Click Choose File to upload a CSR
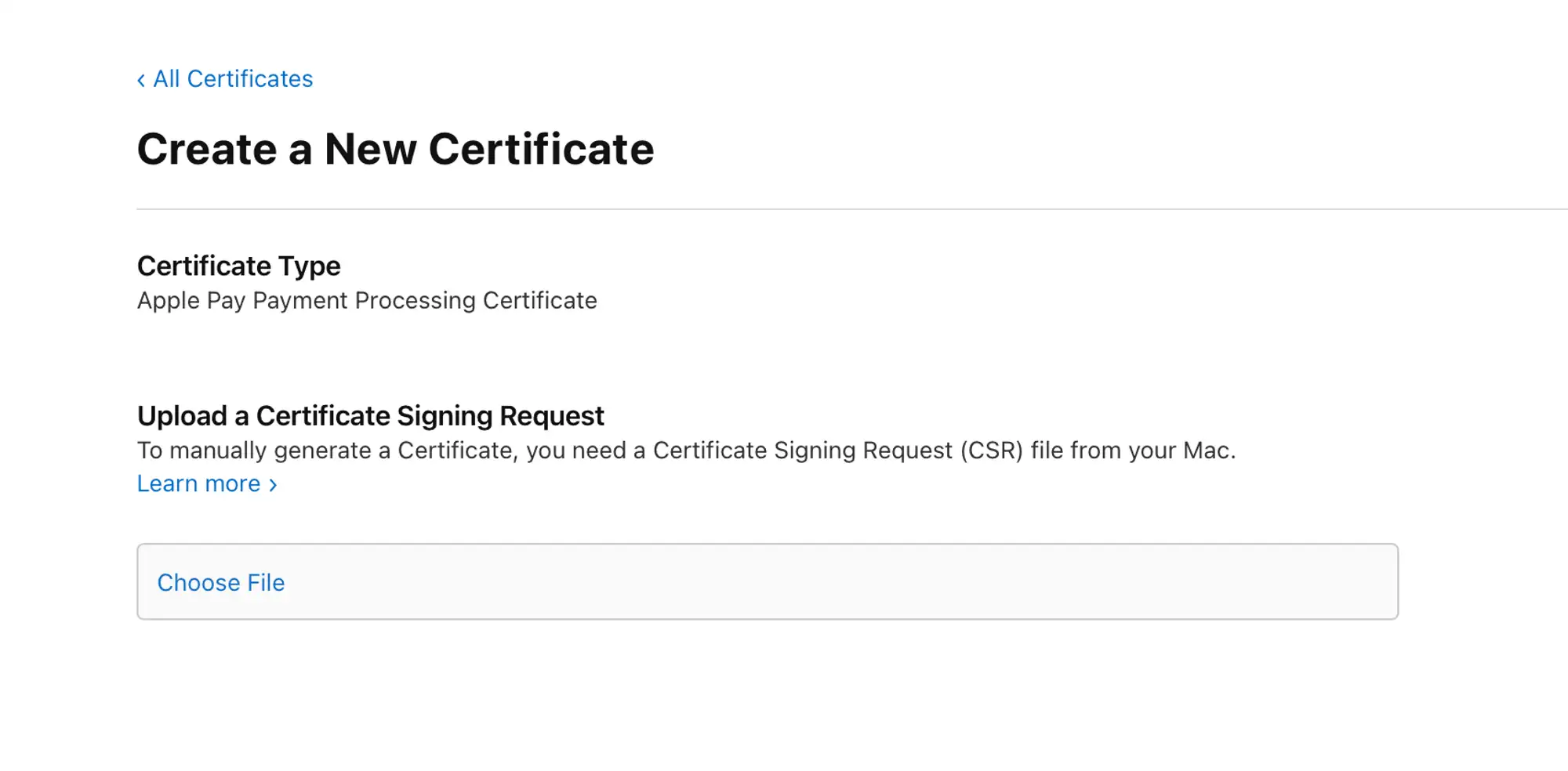Viewport: 1568px width, 771px height. tap(221, 582)
